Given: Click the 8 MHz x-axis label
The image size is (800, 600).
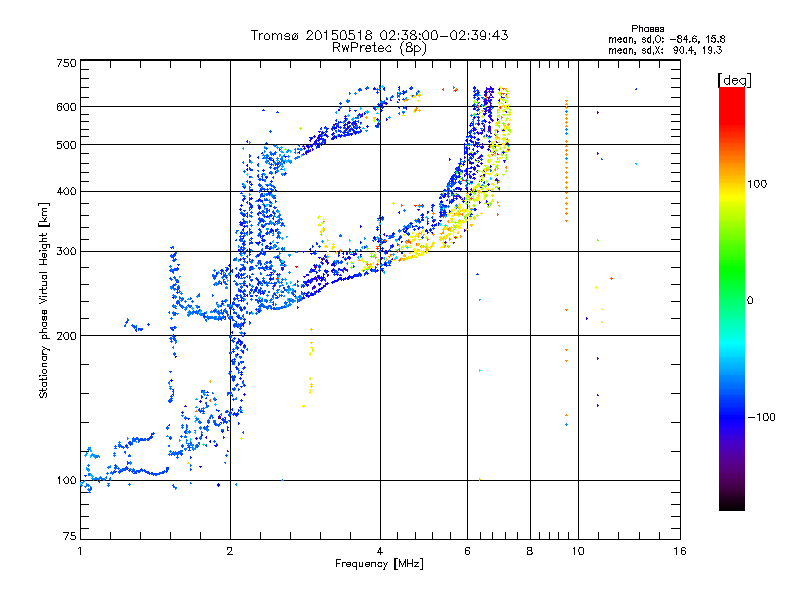Looking at the screenshot, I should point(530,551).
